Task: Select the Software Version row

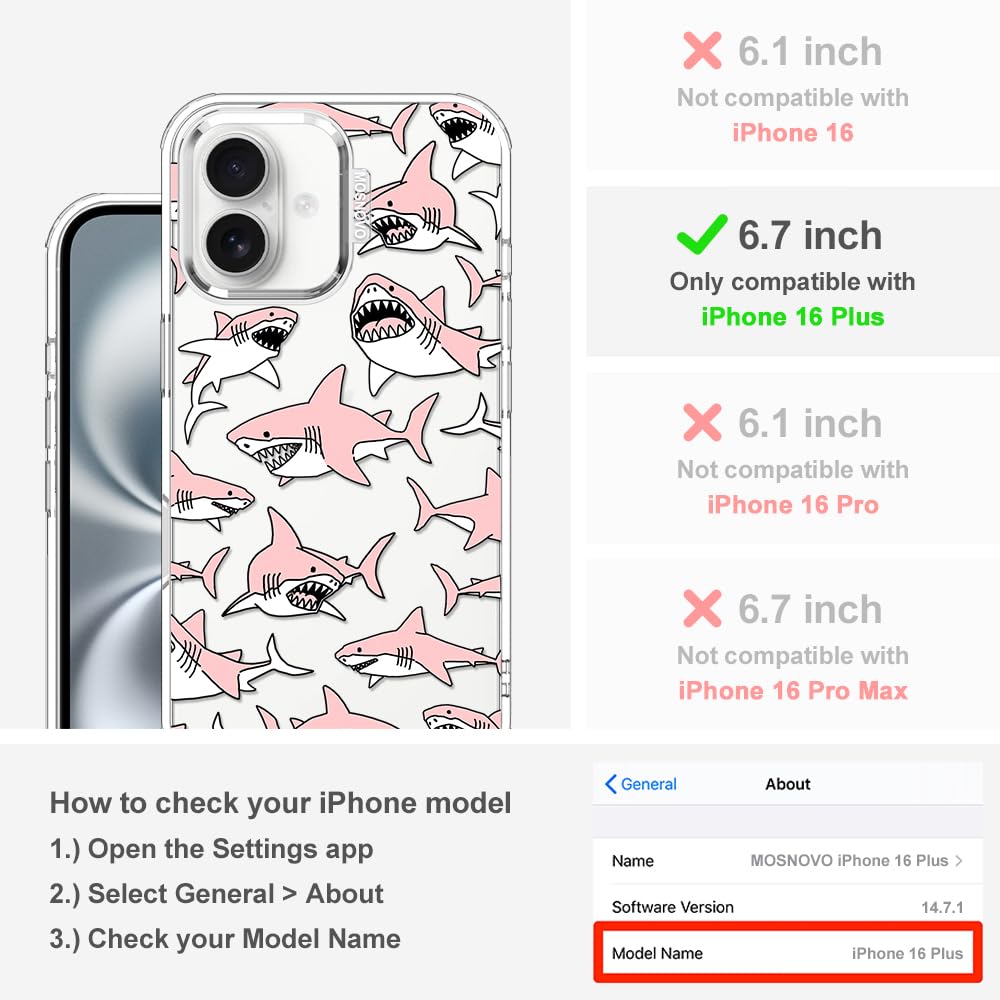Action: click(788, 907)
